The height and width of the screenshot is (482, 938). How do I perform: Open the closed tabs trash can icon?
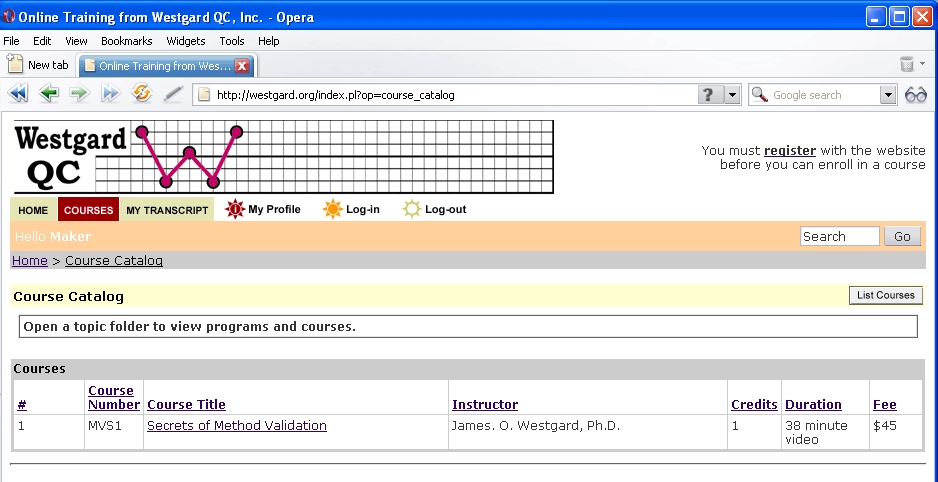907,63
